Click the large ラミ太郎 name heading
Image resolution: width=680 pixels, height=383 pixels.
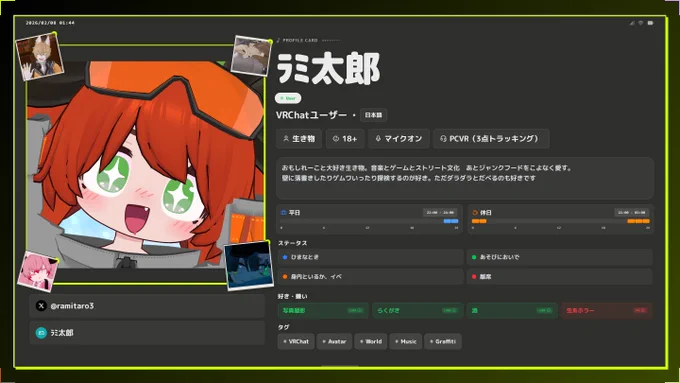tap(328, 69)
